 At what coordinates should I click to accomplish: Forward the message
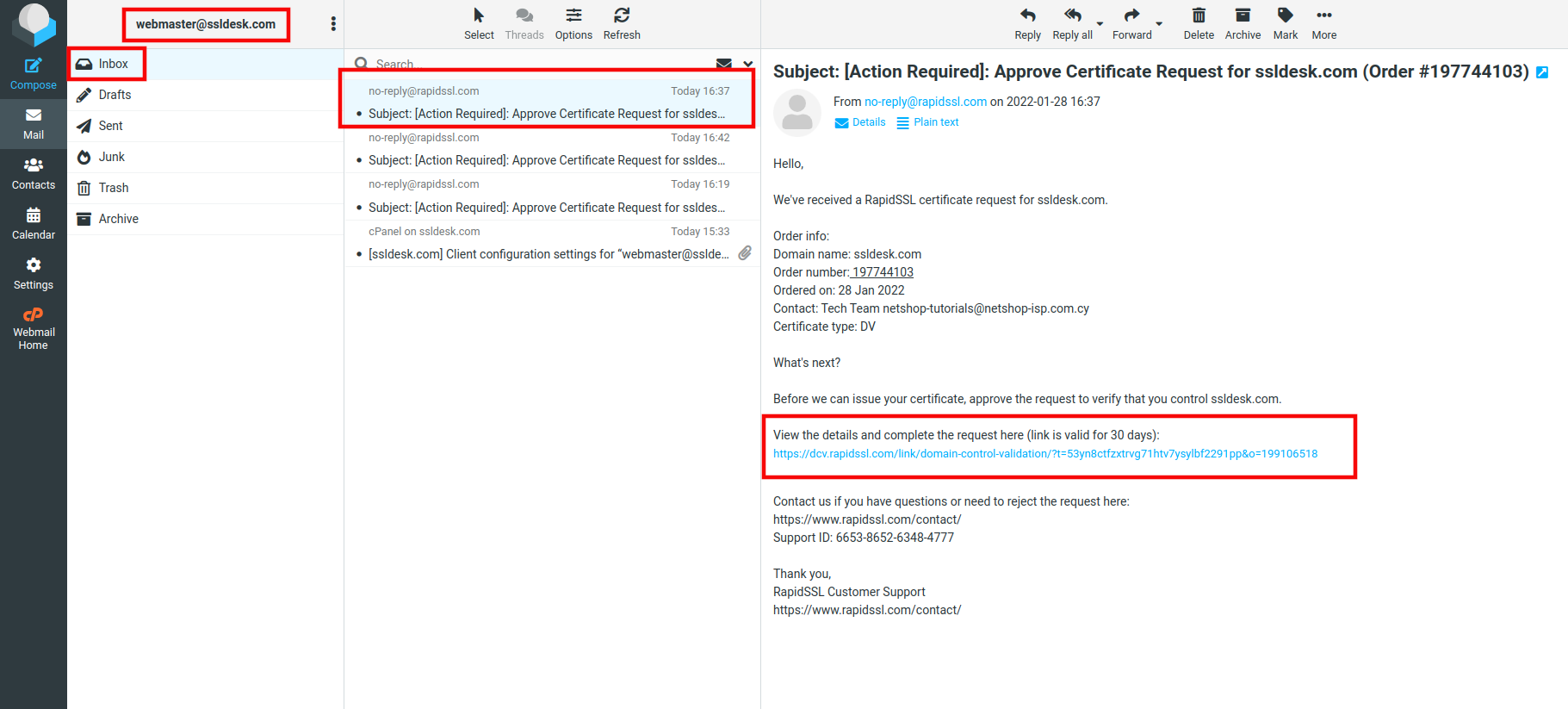coord(1131,24)
